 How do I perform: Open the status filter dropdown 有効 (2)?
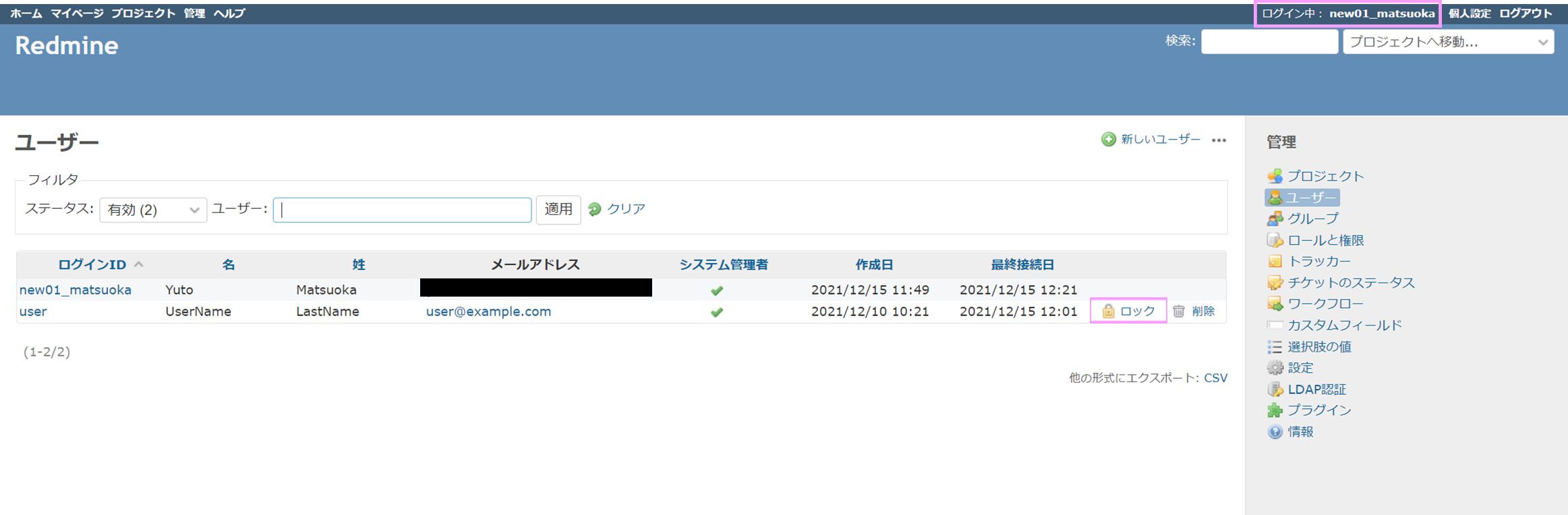[x=153, y=210]
